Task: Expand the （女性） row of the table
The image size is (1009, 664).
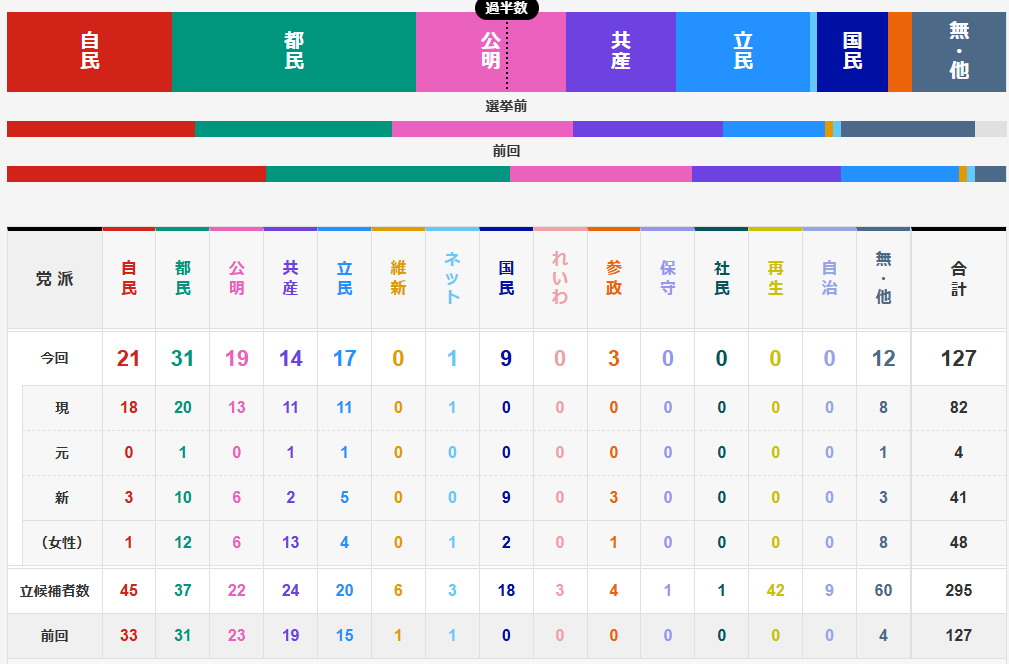Action: point(54,543)
